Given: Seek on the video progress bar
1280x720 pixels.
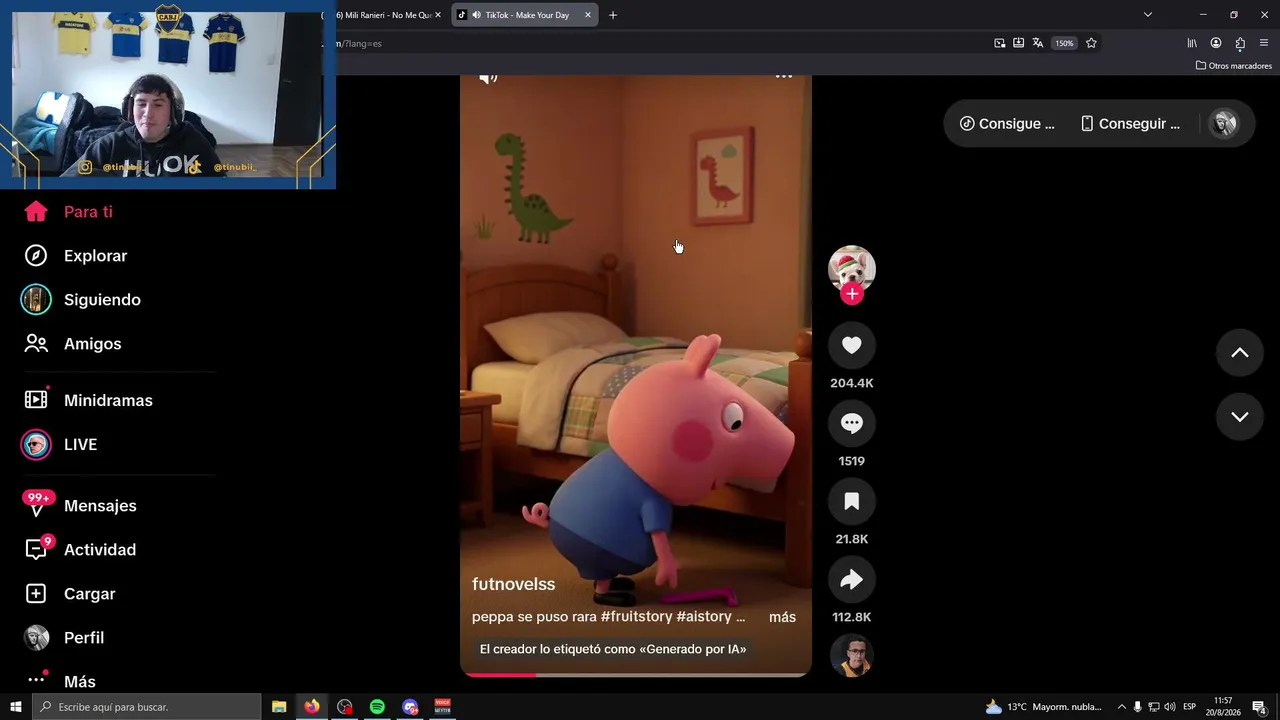Looking at the screenshot, I should tap(636, 675).
